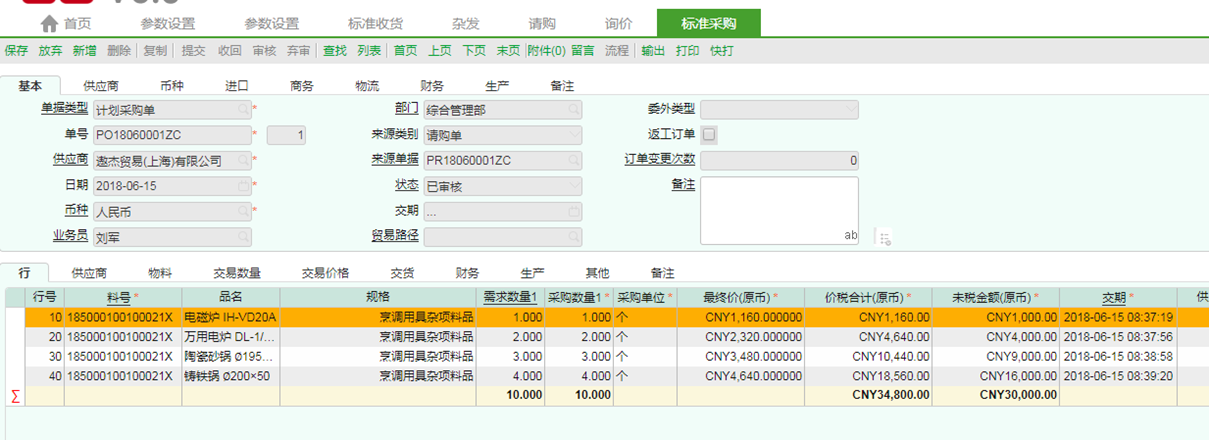The height and width of the screenshot is (440, 1209).
Task: Toggle the 返工订单 checkbox
Action: tap(709, 134)
